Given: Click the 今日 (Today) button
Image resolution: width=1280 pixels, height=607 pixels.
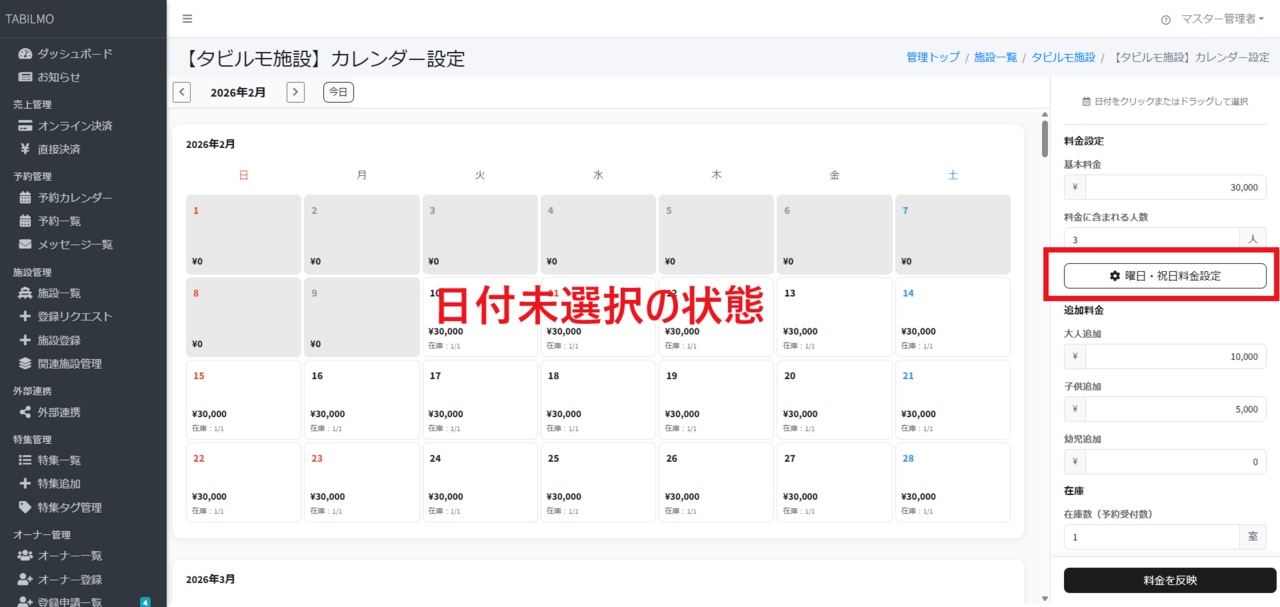Looking at the screenshot, I should point(338,91).
